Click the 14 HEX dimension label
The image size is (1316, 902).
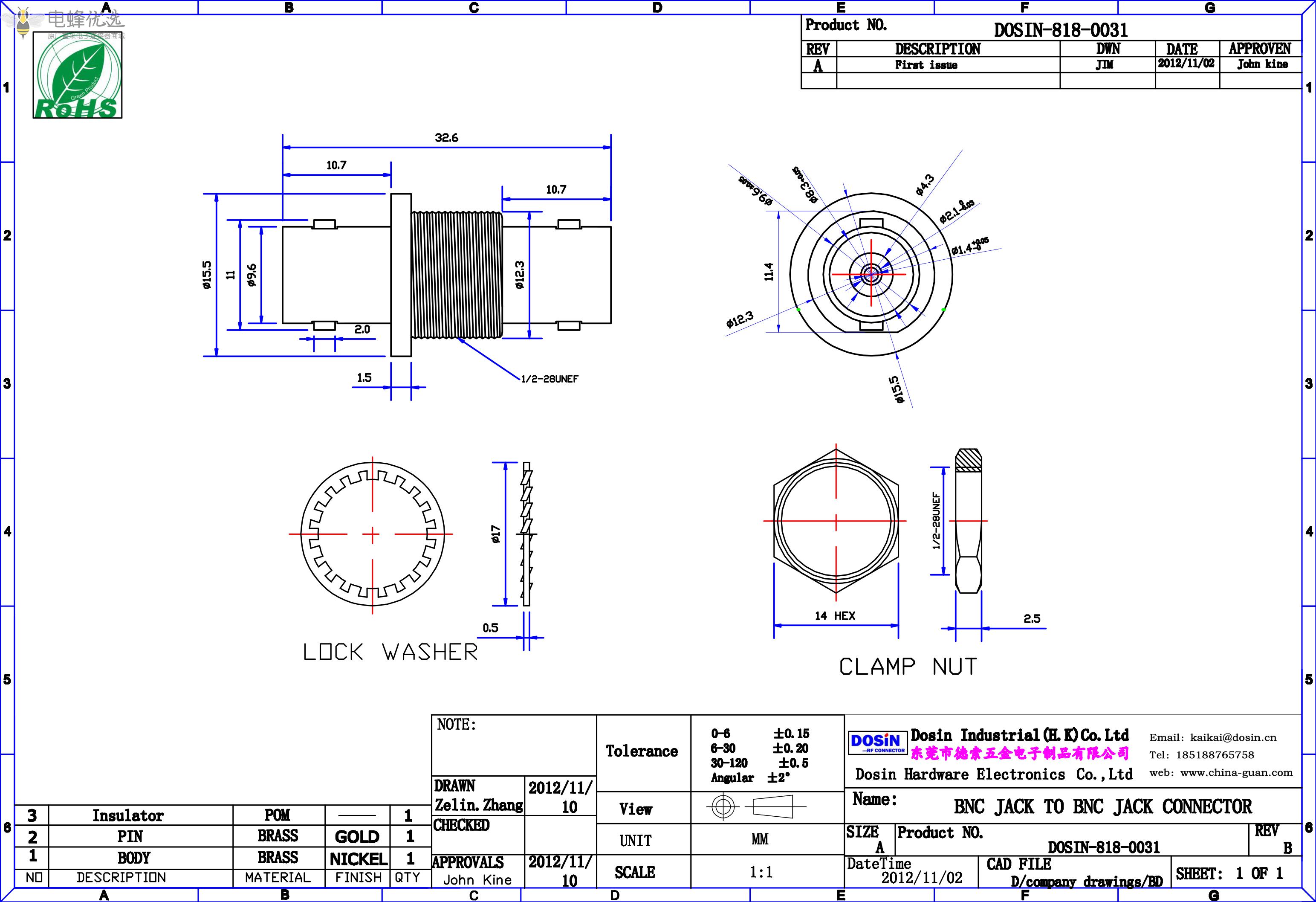(x=835, y=616)
